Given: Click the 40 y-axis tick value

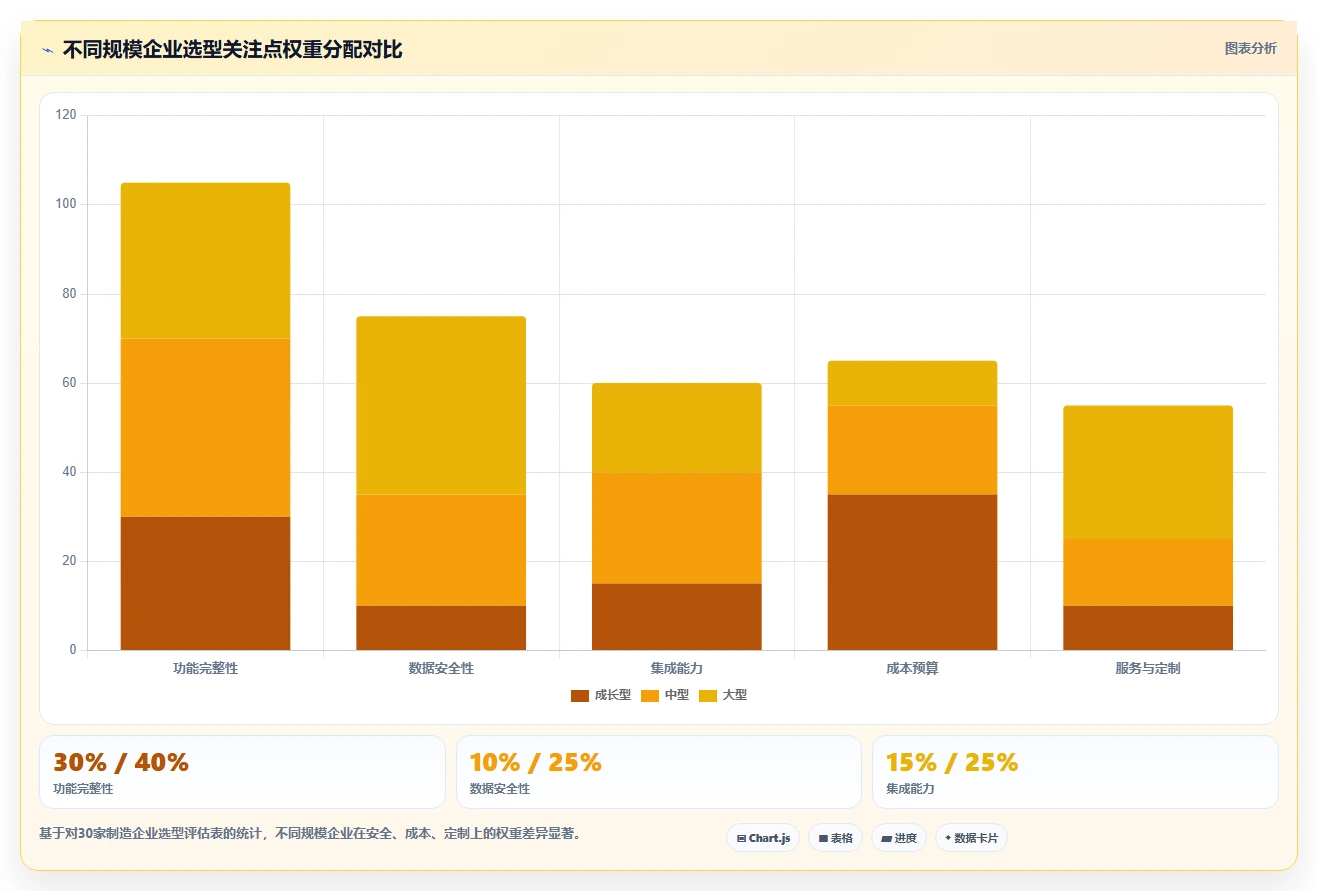Looking at the screenshot, I should pos(69,472).
